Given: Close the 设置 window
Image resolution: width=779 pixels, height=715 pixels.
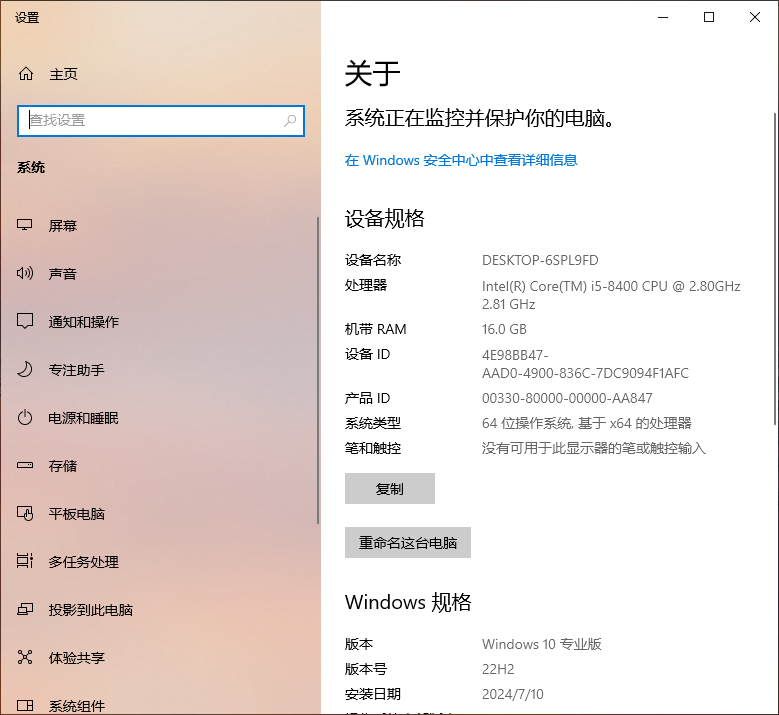Looking at the screenshot, I should coord(755,17).
